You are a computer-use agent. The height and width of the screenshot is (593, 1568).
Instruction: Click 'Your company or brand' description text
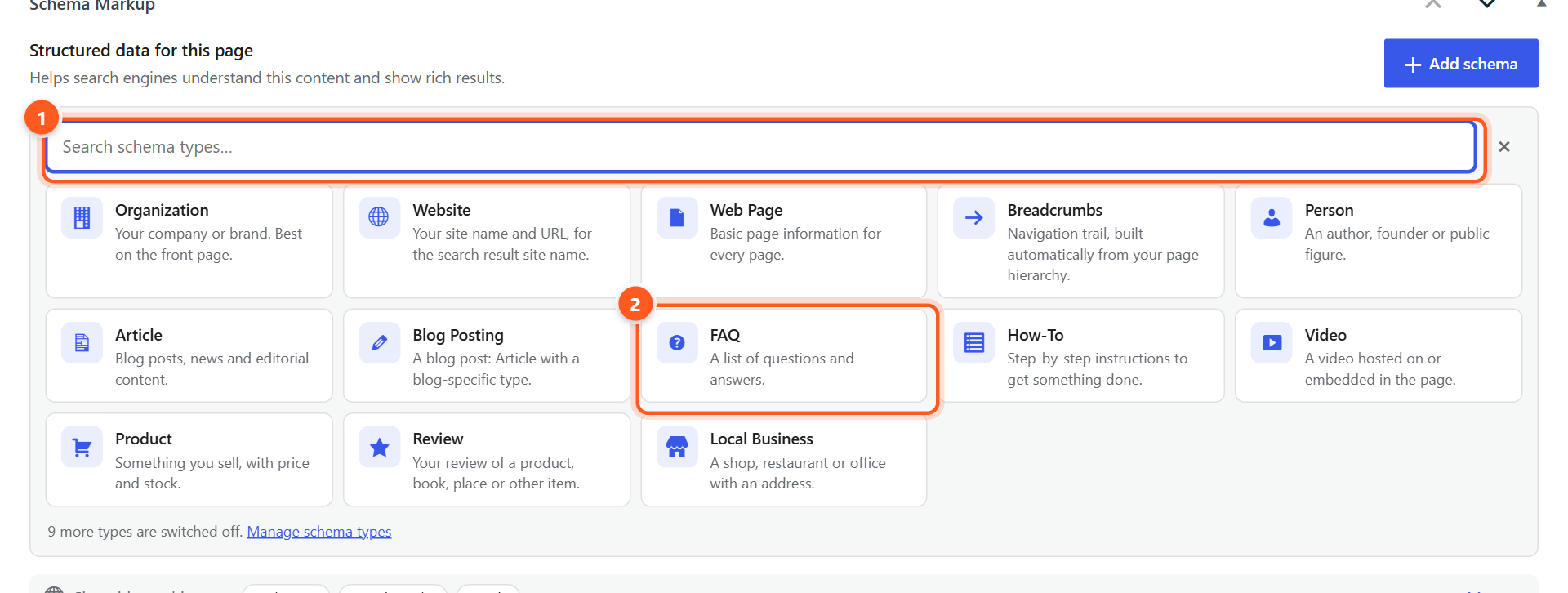click(208, 244)
